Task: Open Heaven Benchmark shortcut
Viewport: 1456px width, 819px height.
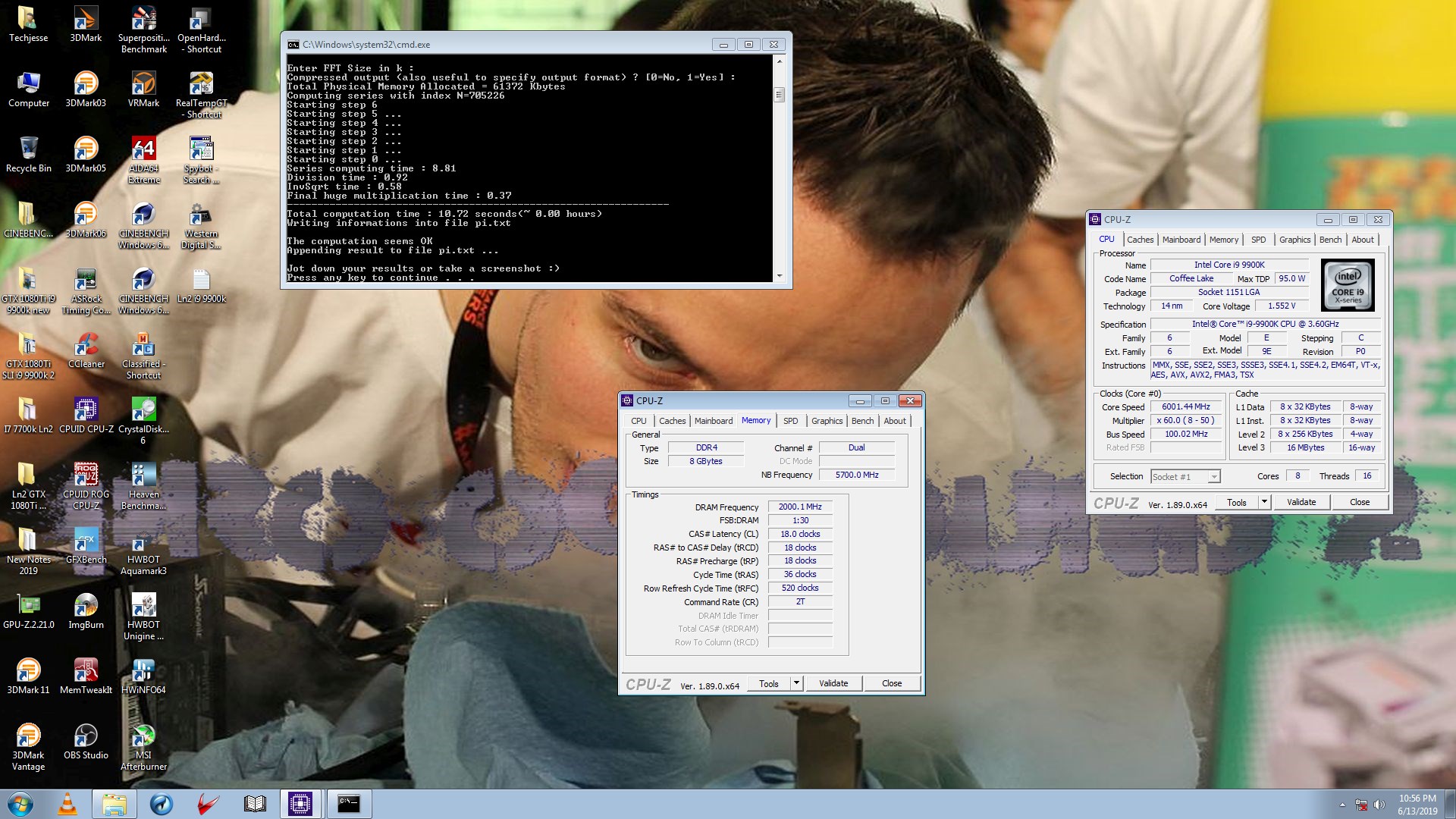Action: (143, 486)
